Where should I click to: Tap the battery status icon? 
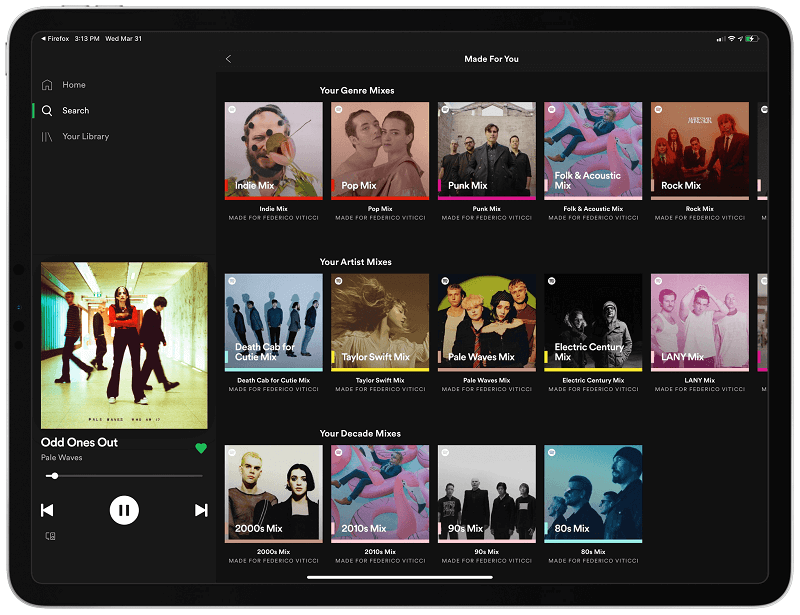752,39
